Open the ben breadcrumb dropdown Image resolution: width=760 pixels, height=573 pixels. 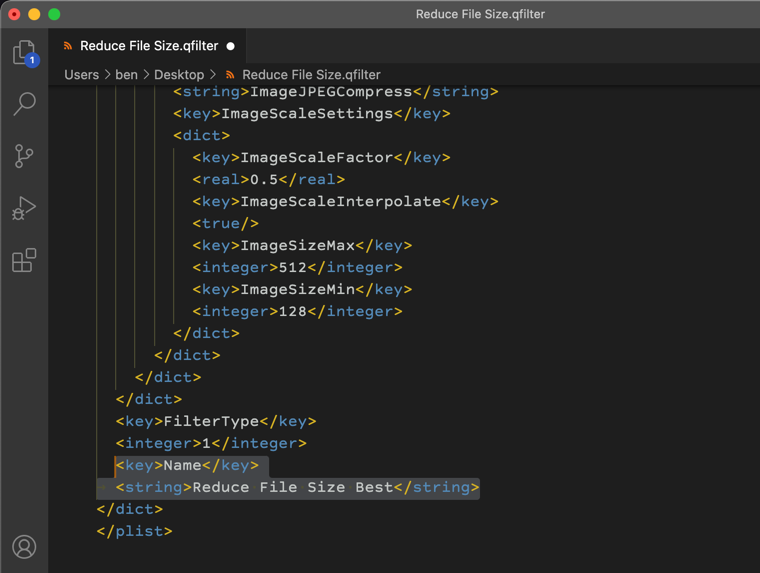click(126, 75)
